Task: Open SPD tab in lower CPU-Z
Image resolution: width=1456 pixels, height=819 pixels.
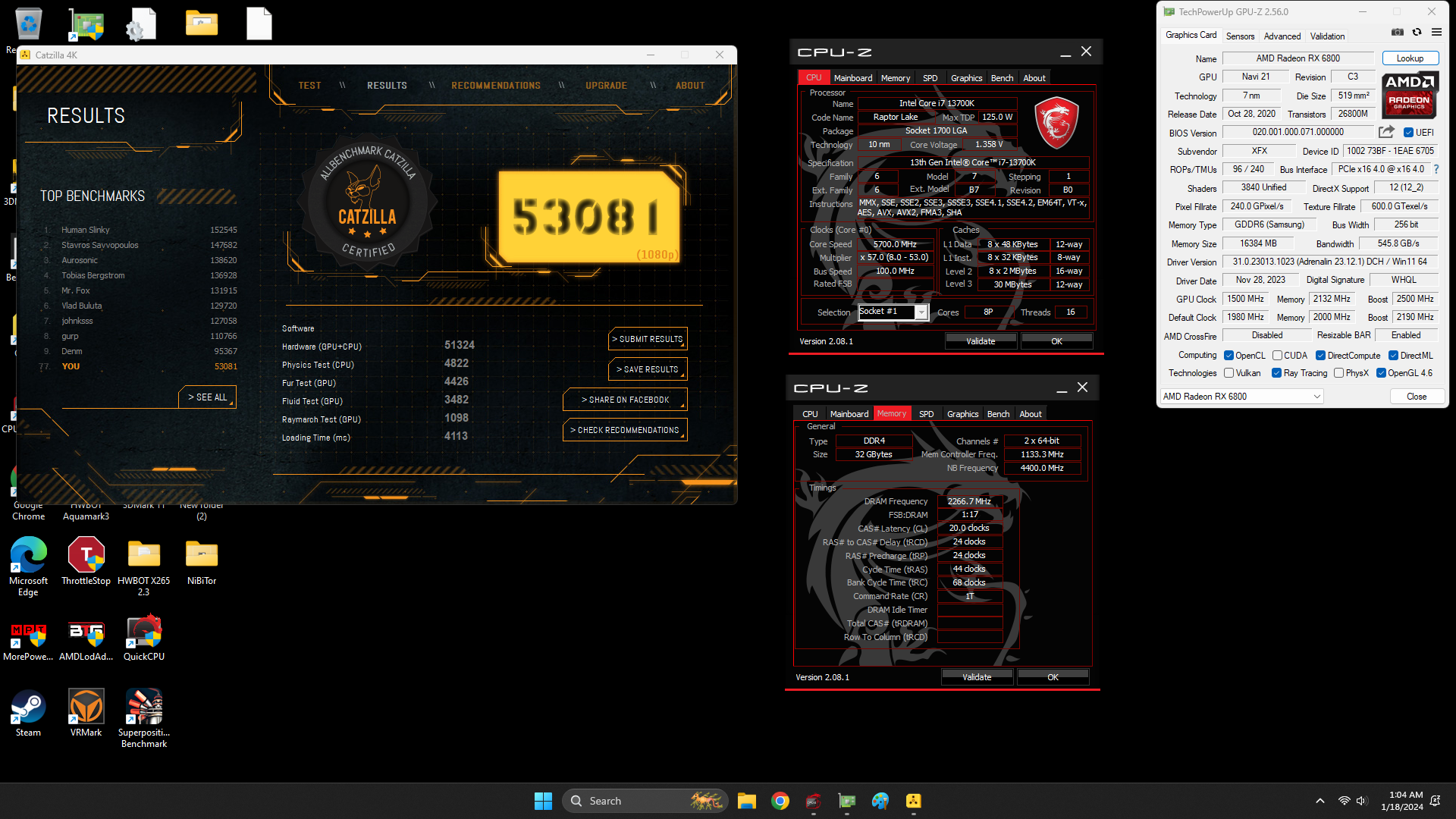Action: pos(926,414)
